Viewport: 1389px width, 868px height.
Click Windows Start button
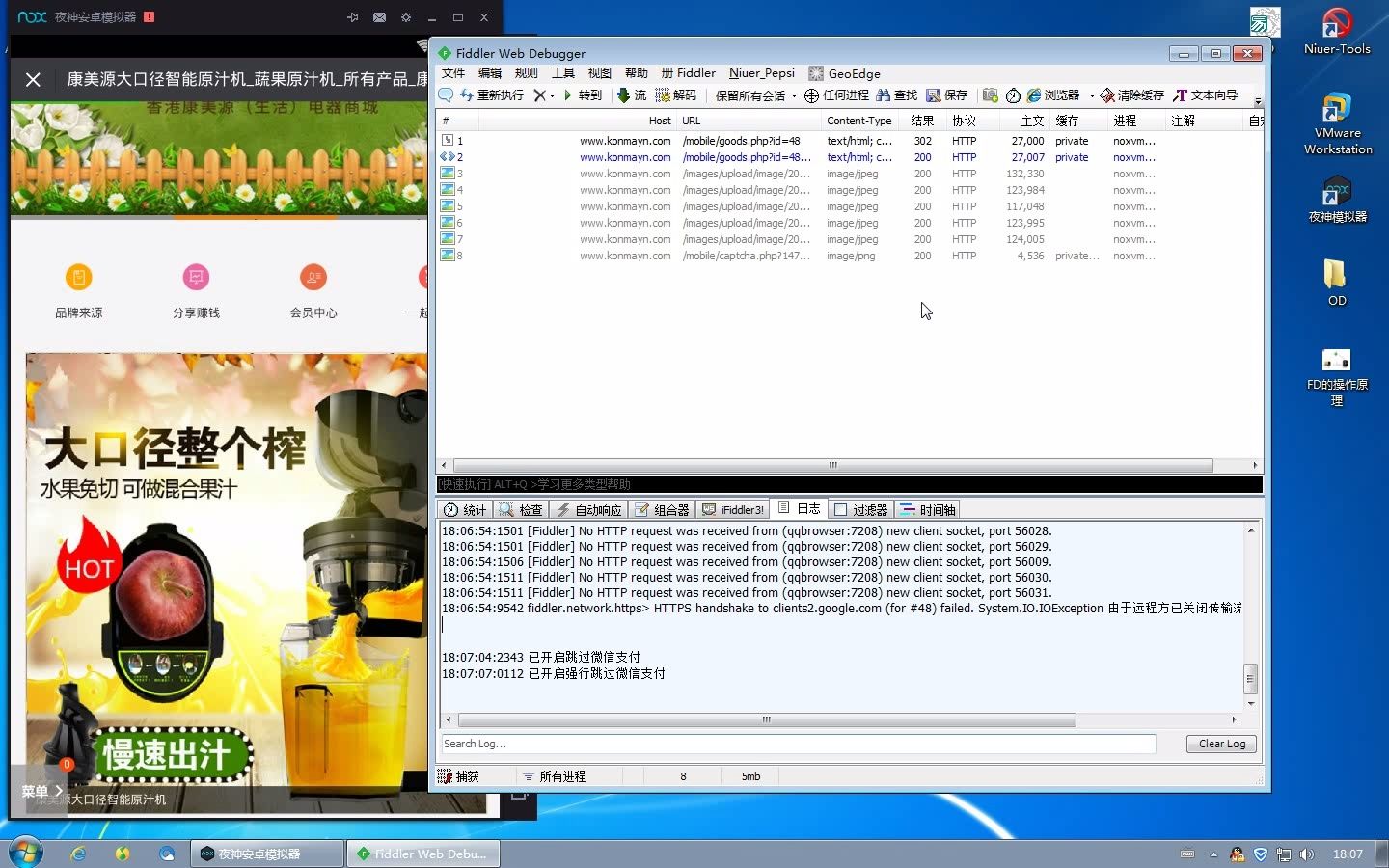pyautogui.click(x=26, y=854)
